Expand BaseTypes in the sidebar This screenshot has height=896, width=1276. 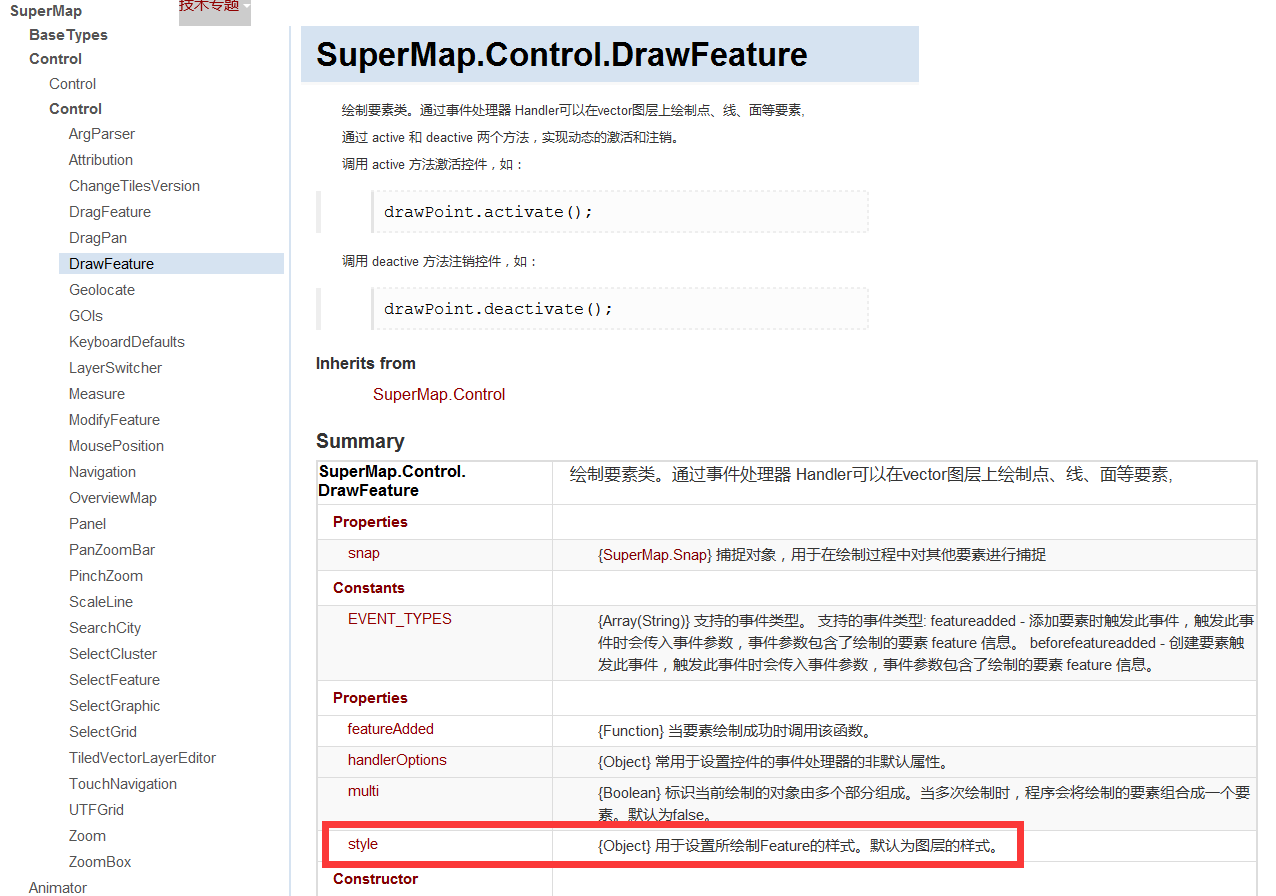pos(68,35)
